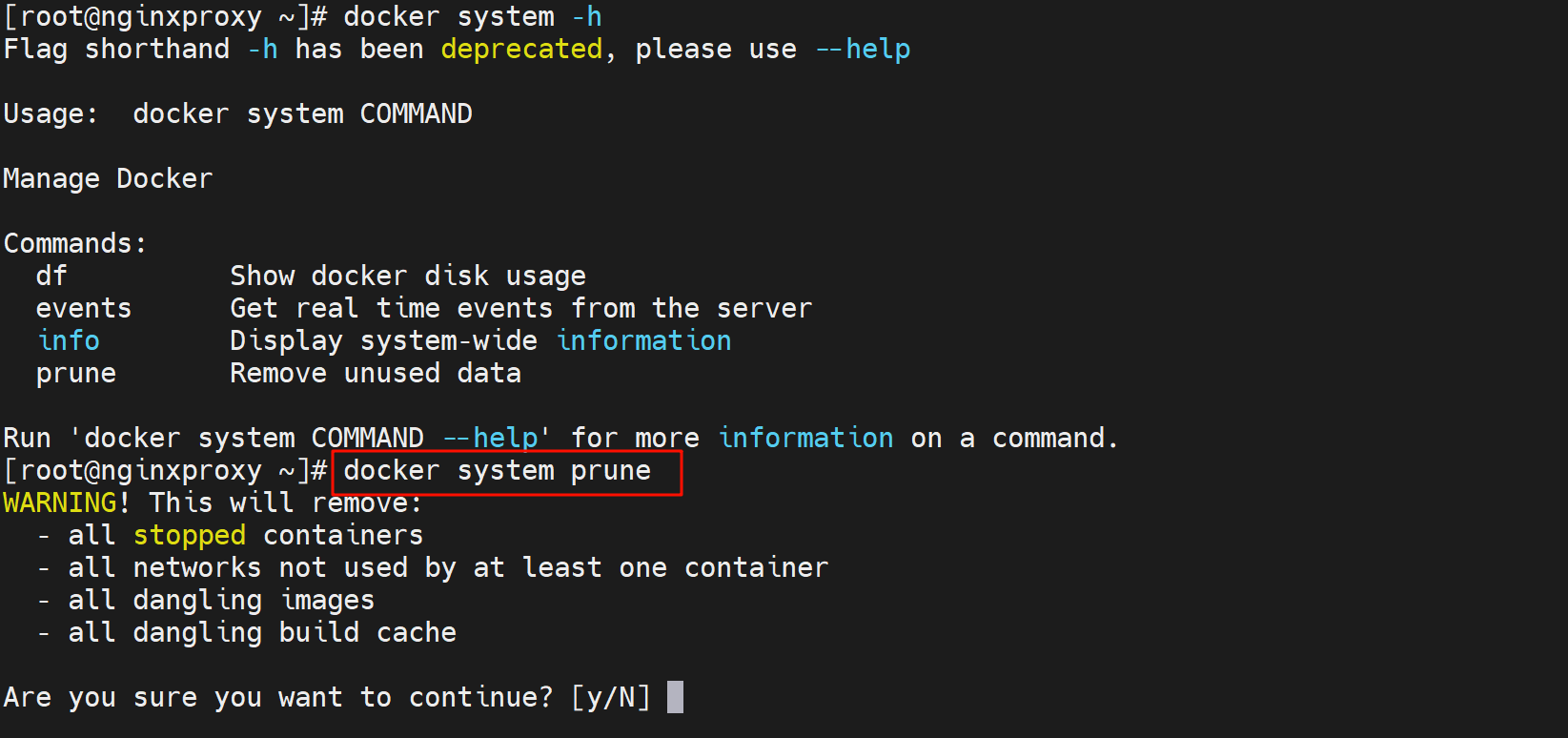Click "information" in the Display system-wide line
1568x738 pixels.
tap(644, 341)
